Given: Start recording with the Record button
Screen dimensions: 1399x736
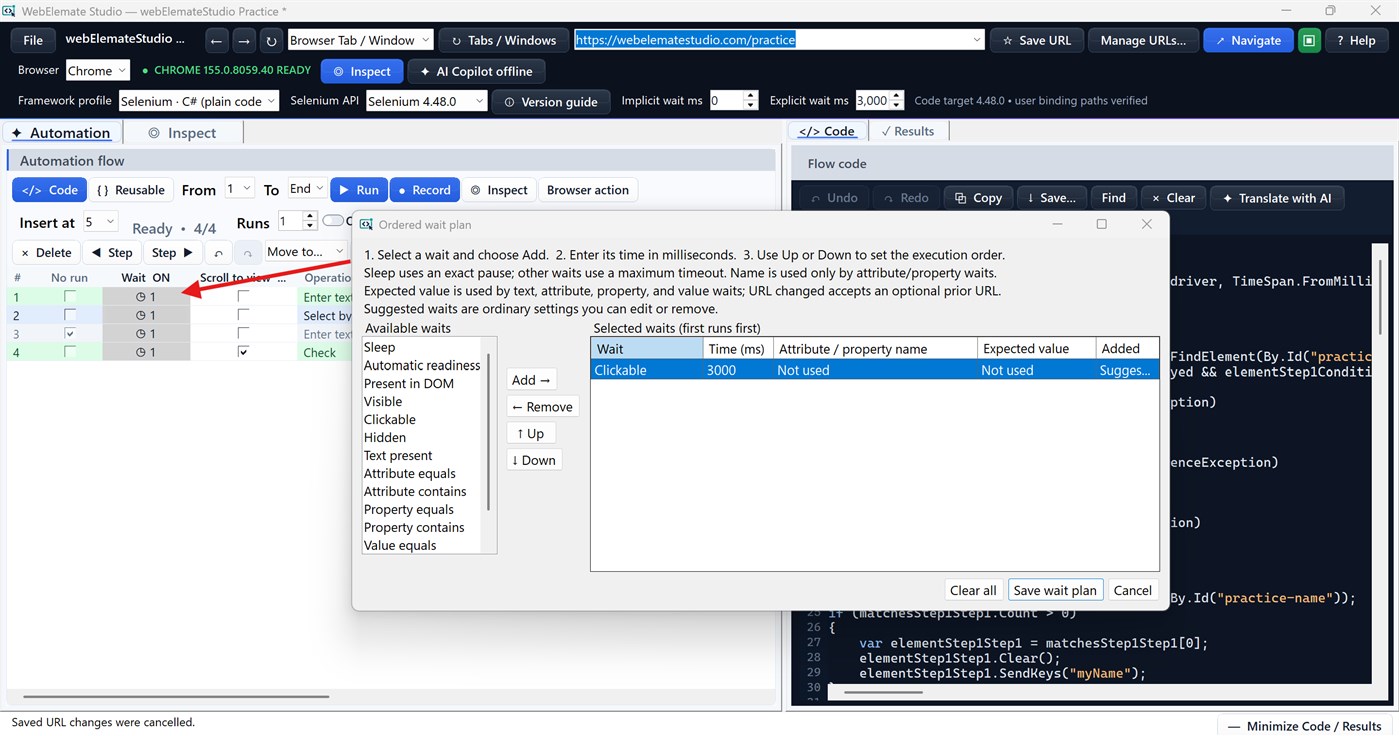Looking at the screenshot, I should [424, 190].
